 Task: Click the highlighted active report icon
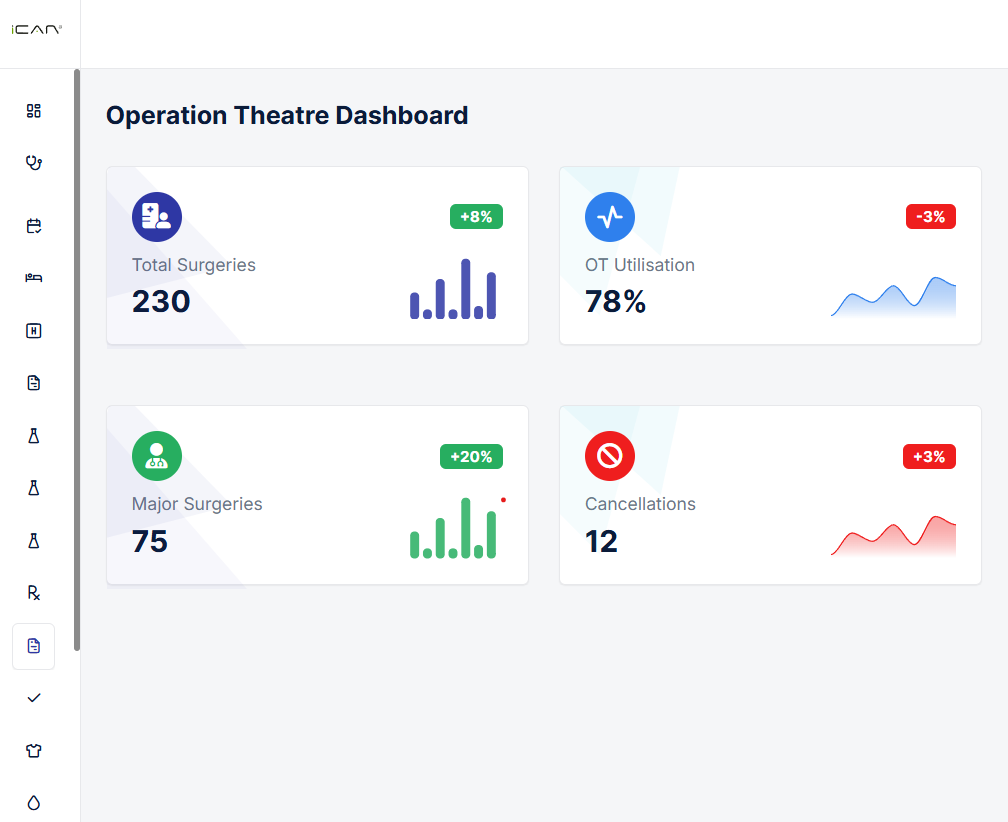[33, 646]
